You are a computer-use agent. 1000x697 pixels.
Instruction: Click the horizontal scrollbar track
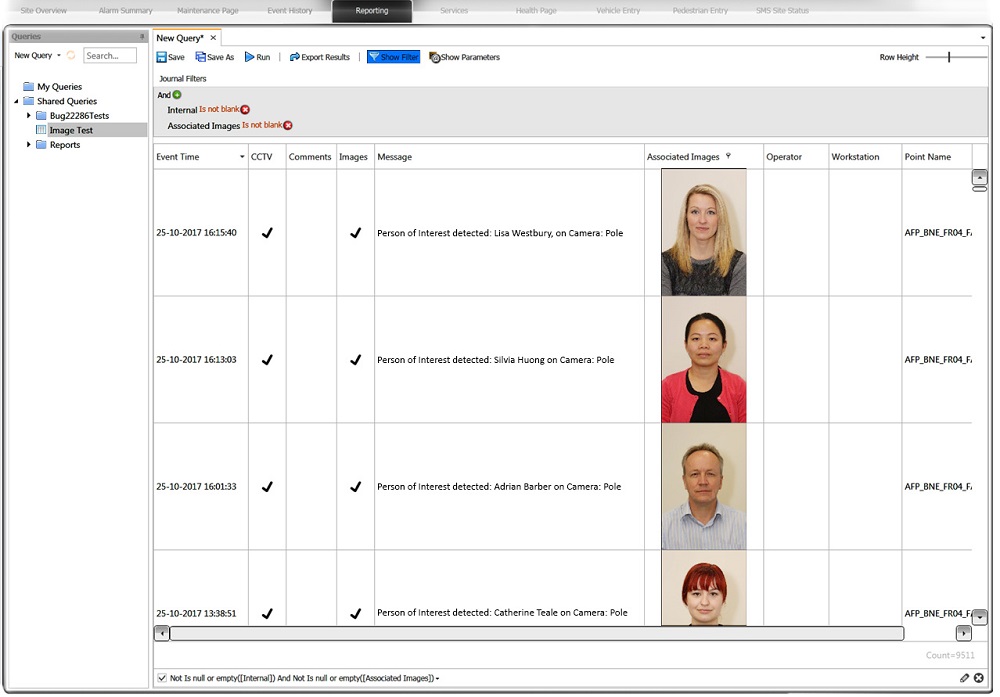pos(536,633)
